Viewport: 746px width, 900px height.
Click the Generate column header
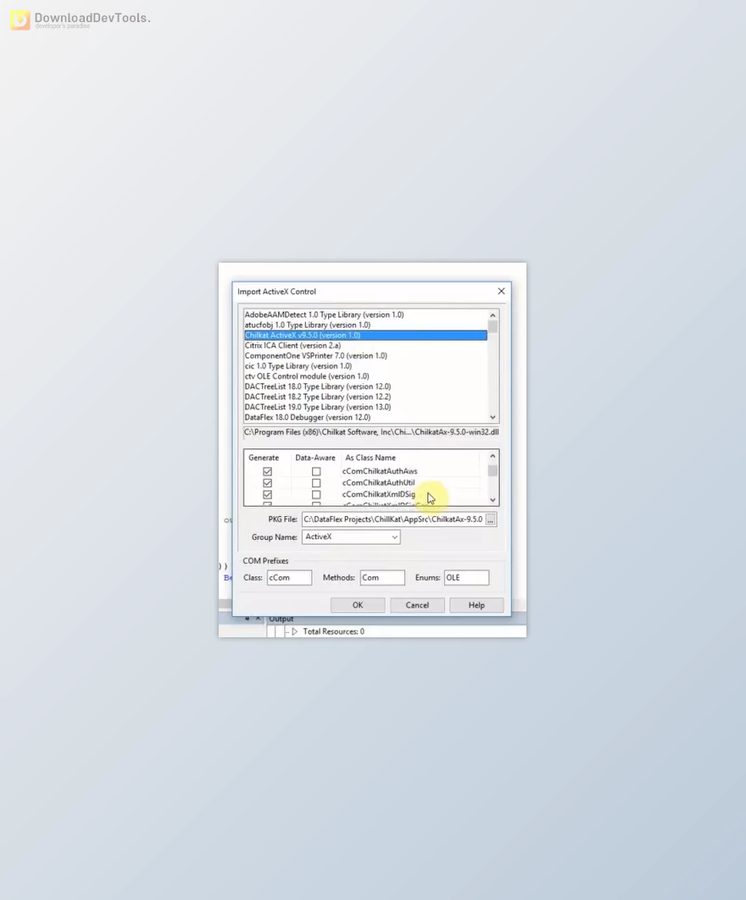pos(264,457)
